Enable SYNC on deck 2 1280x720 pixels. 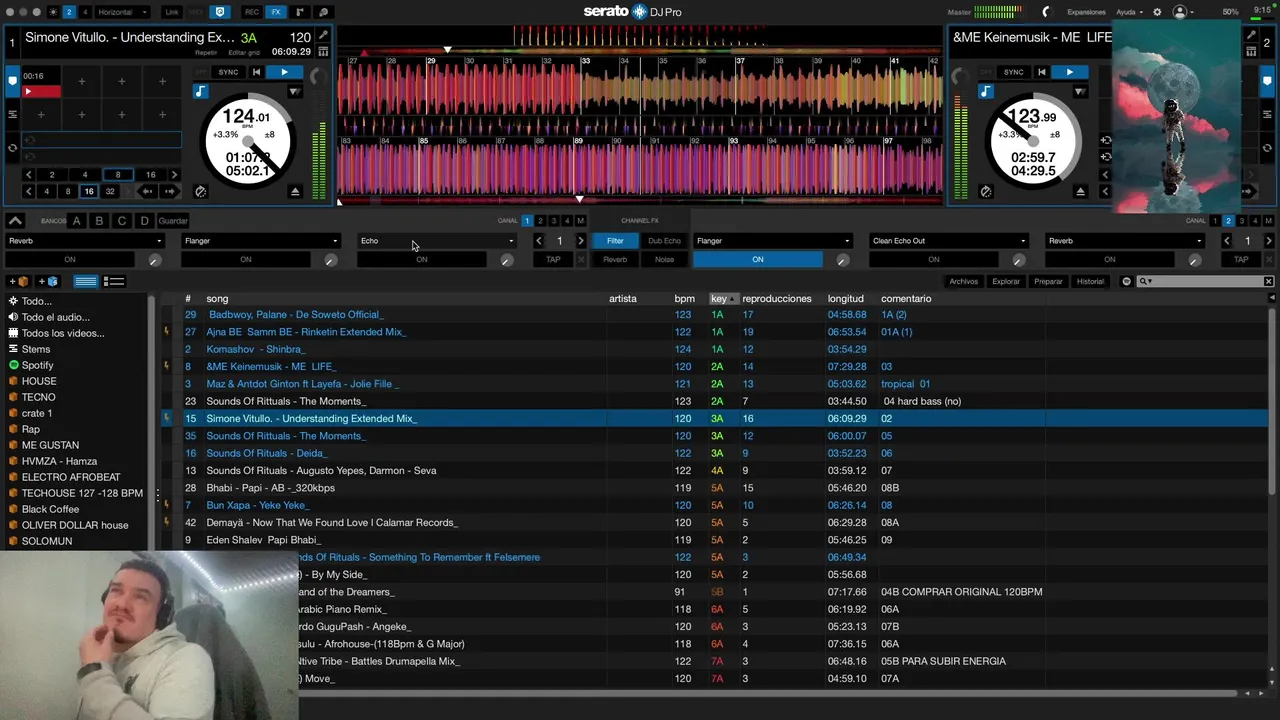pos(1013,72)
